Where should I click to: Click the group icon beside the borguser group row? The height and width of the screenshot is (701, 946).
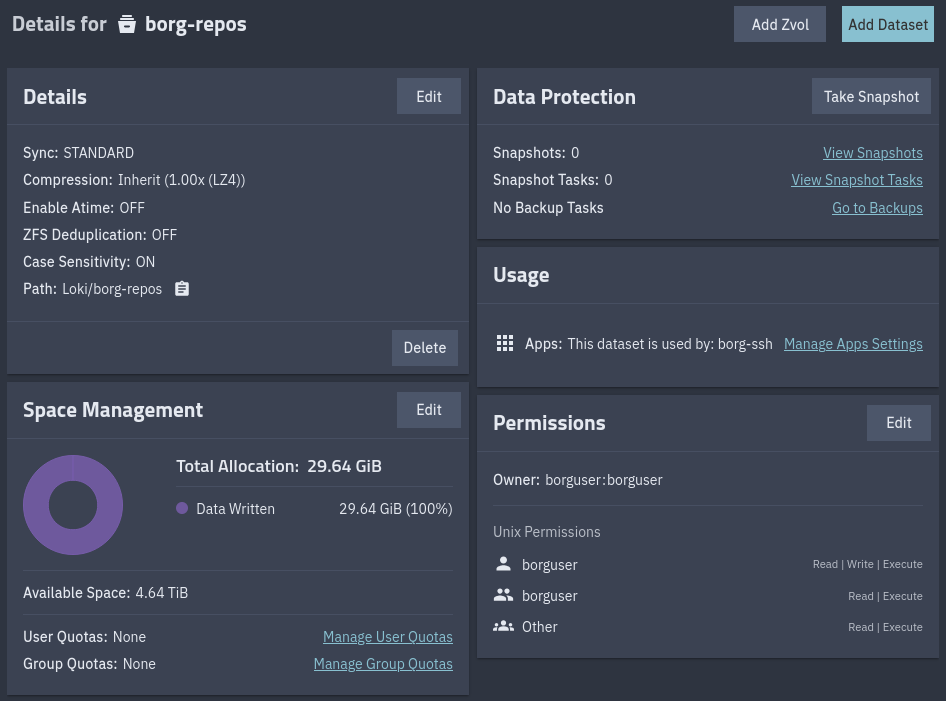503,594
